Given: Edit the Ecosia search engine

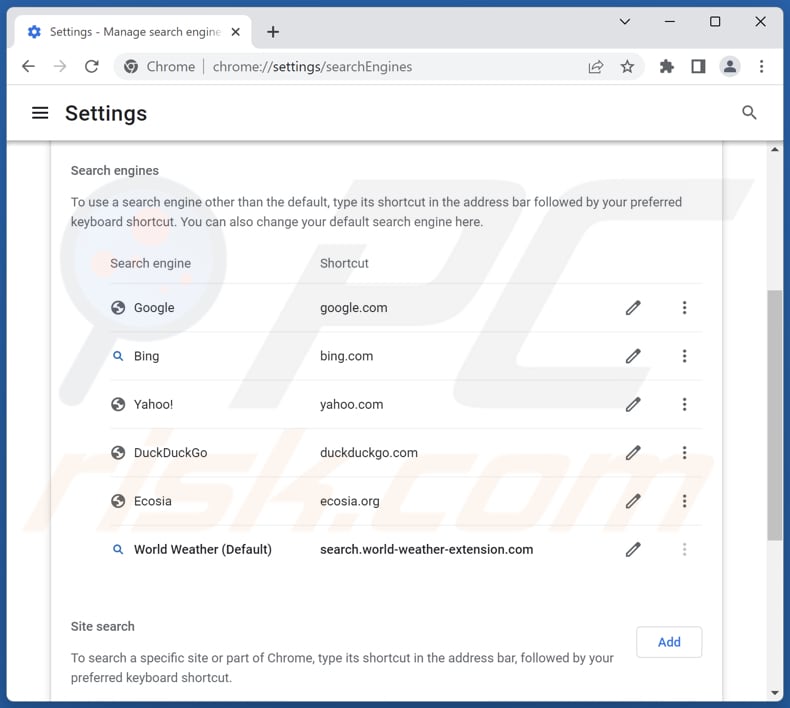Looking at the screenshot, I should pos(633,501).
